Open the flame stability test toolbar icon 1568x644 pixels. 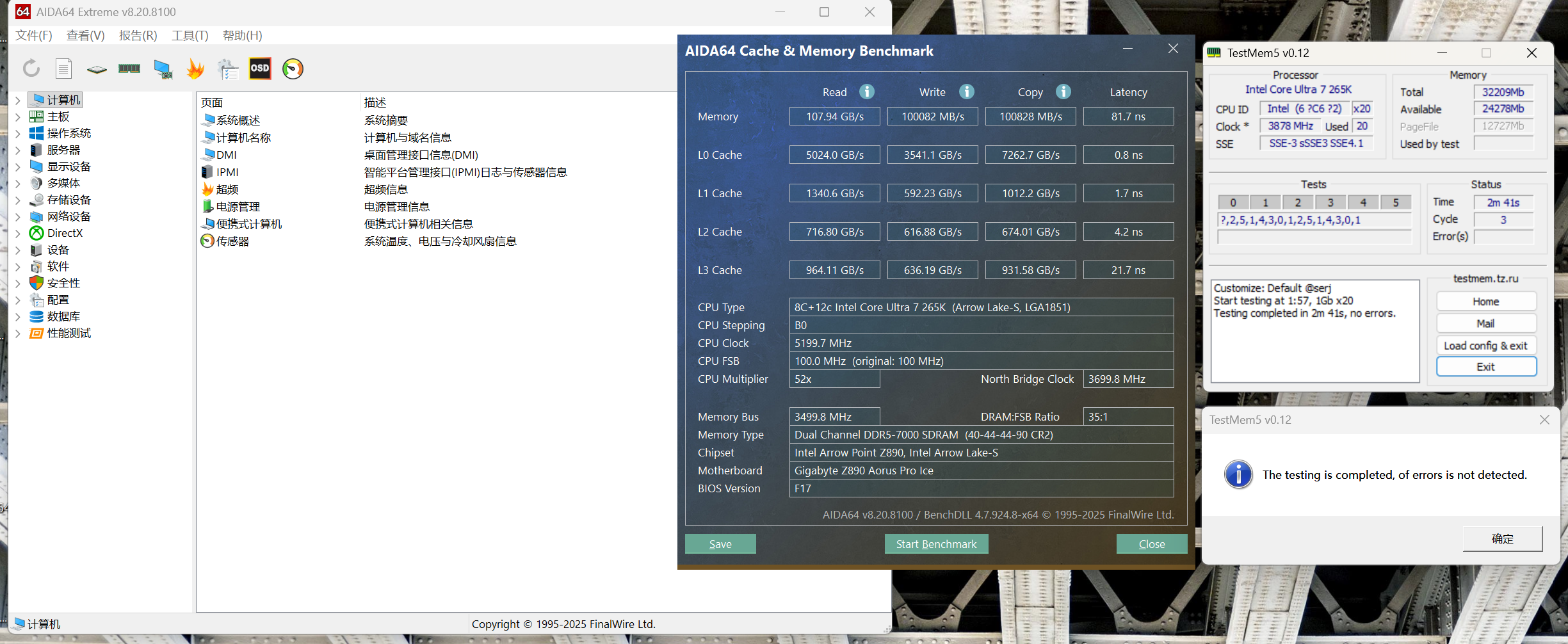coord(195,68)
